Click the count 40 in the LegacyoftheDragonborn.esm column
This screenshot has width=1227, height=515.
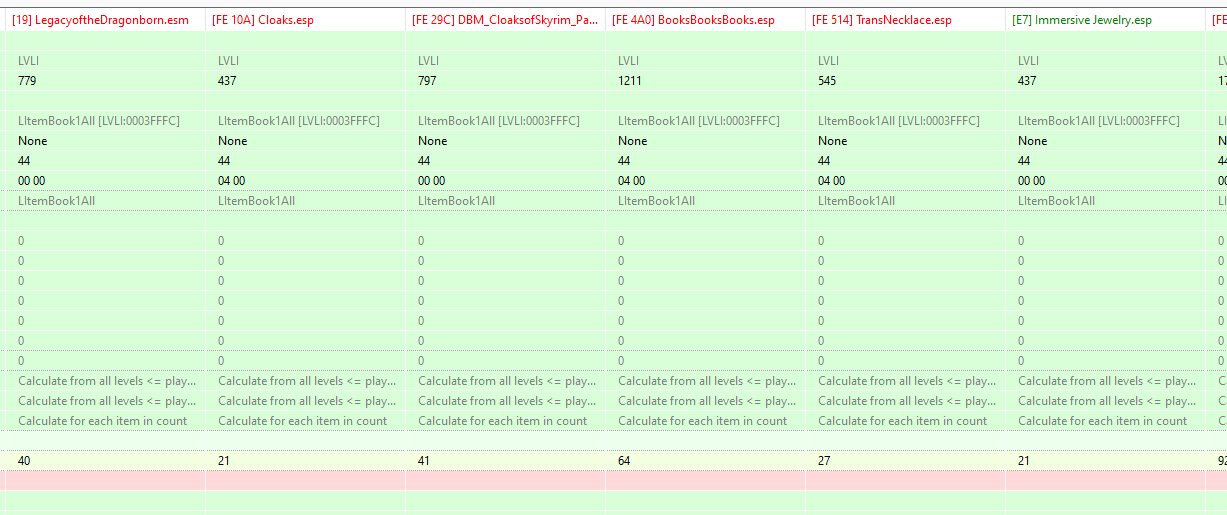pyautogui.click(x=24, y=461)
